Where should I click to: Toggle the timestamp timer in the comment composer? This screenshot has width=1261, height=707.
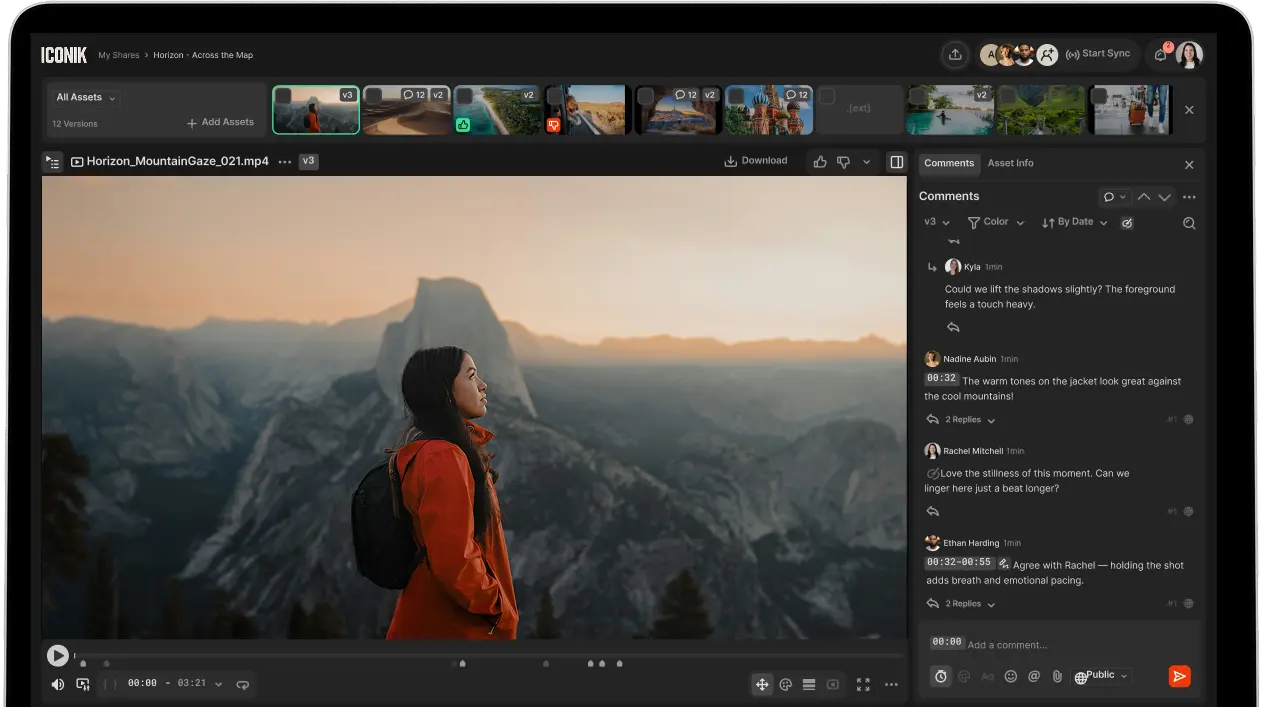tap(940, 676)
